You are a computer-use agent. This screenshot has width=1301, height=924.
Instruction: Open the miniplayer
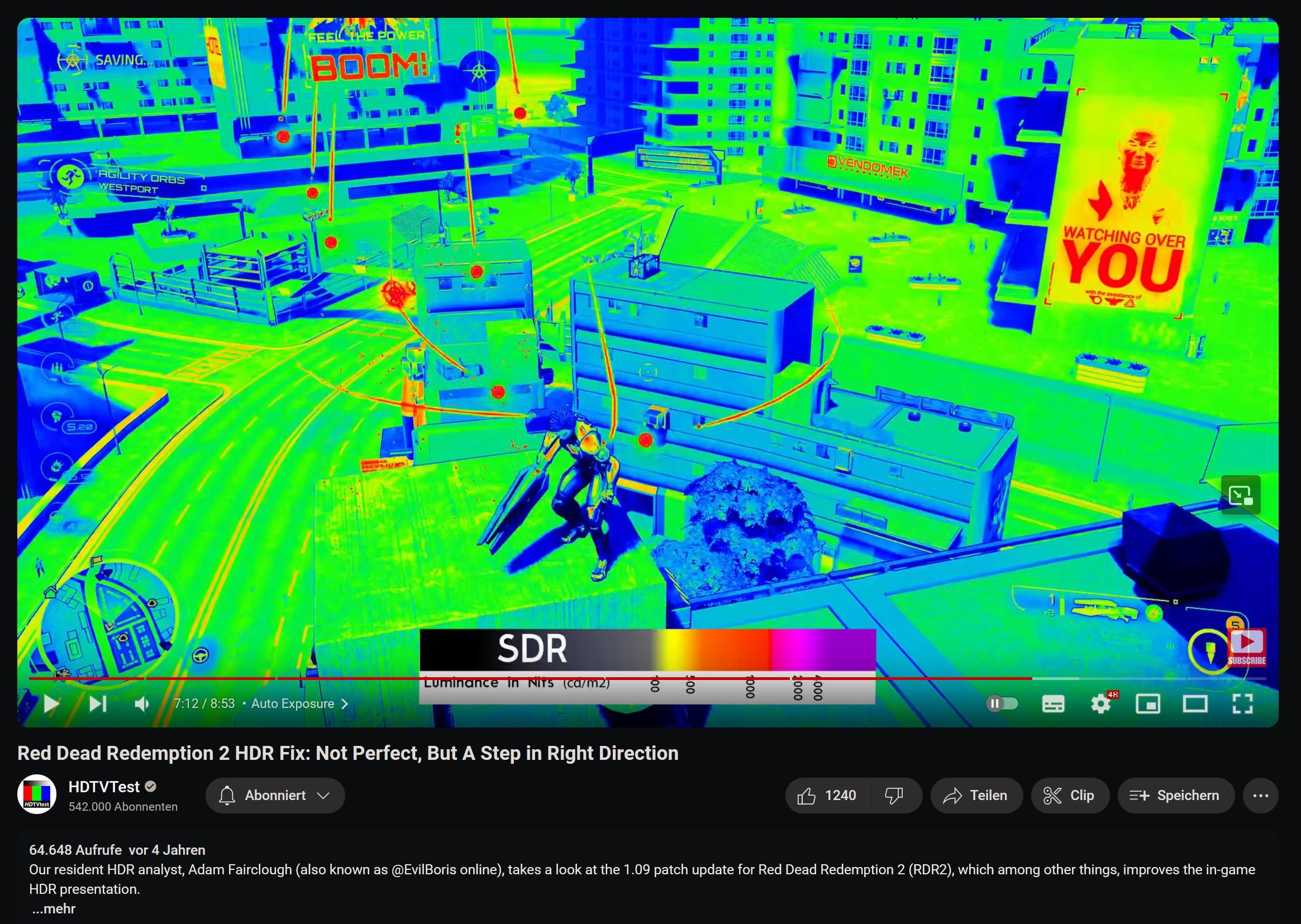pyautogui.click(x=1148, y=705)
